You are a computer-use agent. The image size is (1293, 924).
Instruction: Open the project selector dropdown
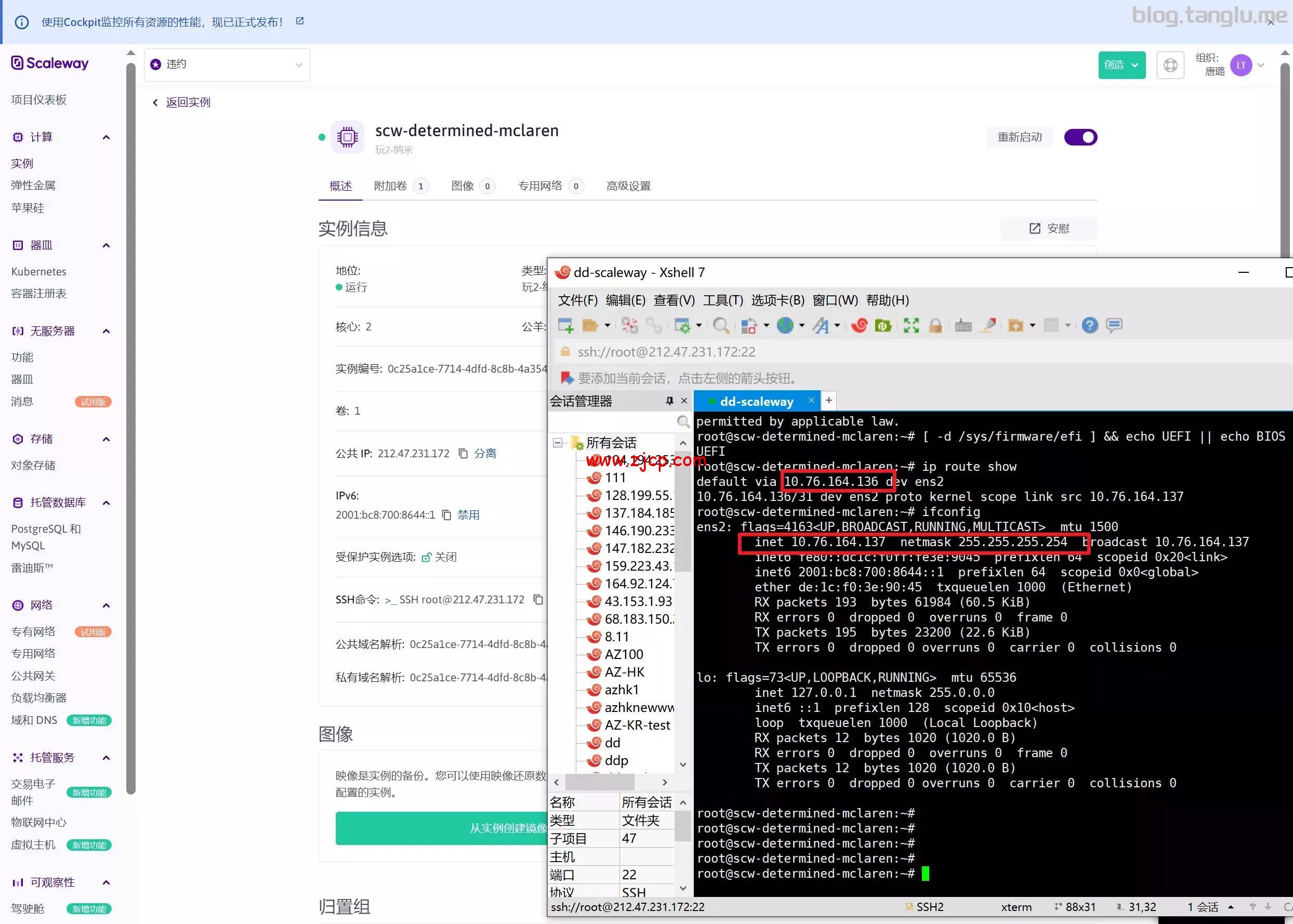pyautogui.click(x=227, y=65)
